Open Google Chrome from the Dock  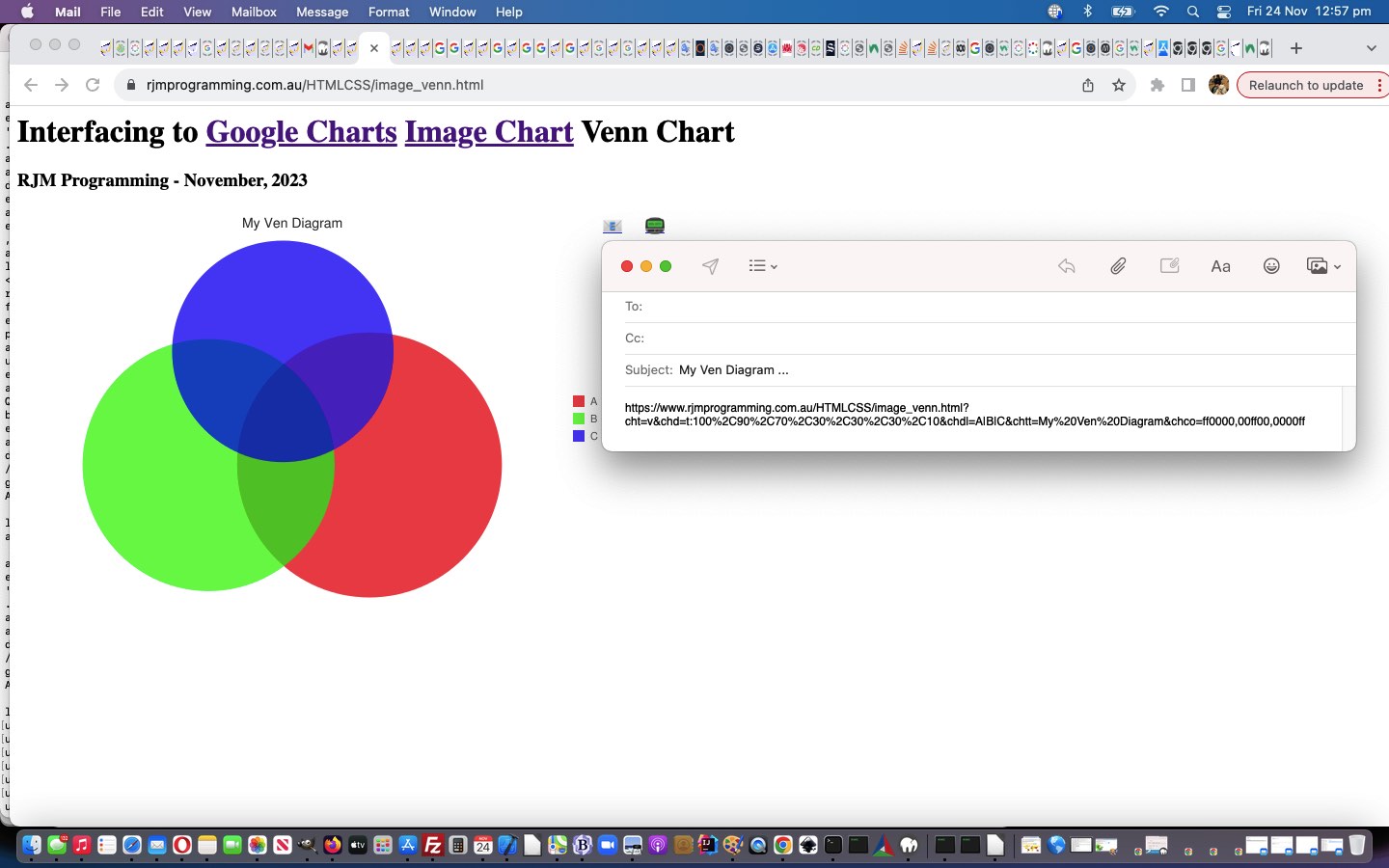(x=783, y=846)
